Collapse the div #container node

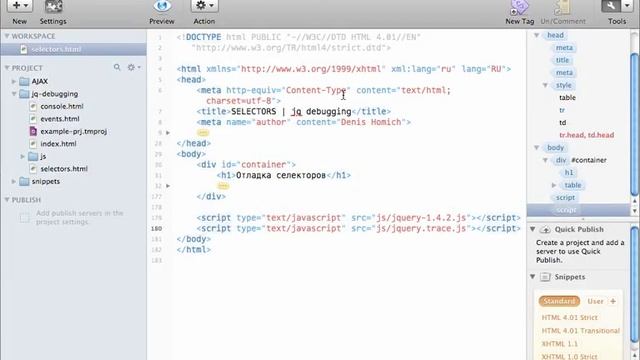(545, 160)
